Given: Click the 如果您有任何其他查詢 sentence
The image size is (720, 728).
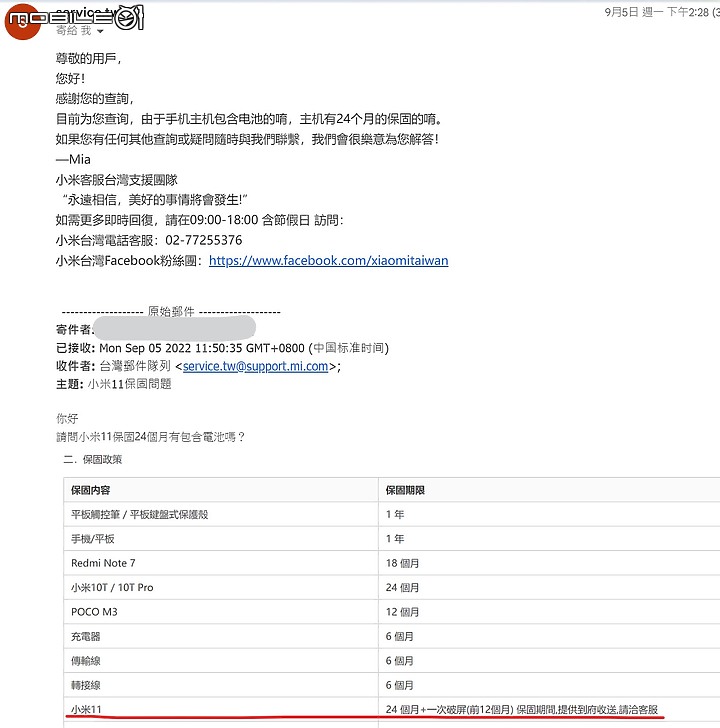Looking at the screenshot, I should click(247, 139).
